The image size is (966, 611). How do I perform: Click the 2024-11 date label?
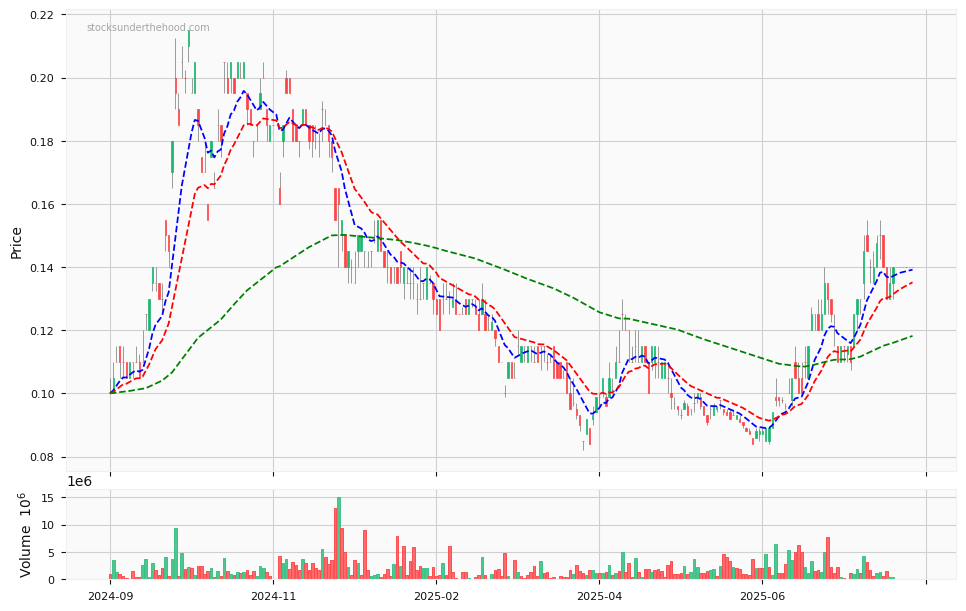tap(274, 596)
